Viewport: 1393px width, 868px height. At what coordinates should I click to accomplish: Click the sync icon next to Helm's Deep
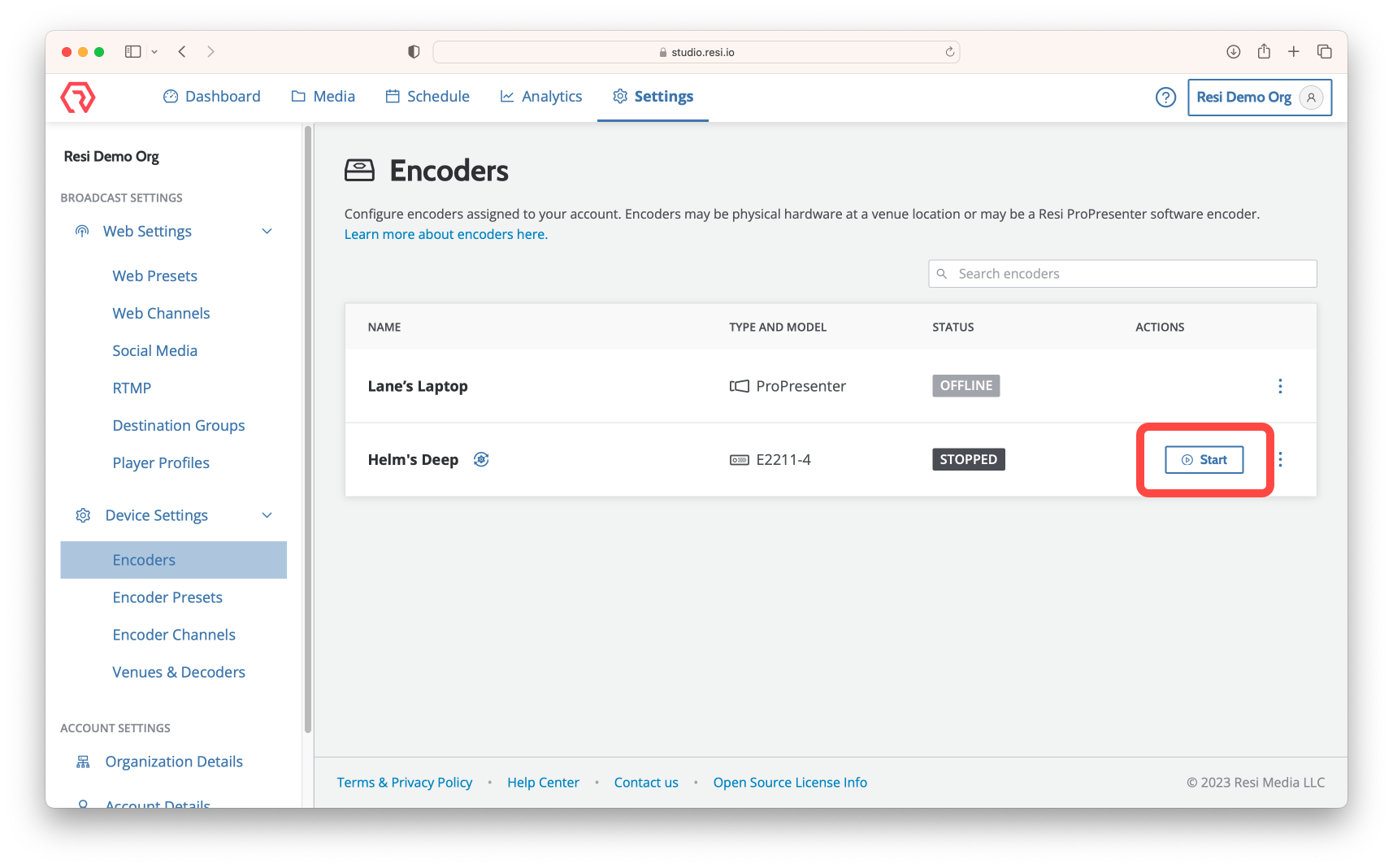(481, 459)
